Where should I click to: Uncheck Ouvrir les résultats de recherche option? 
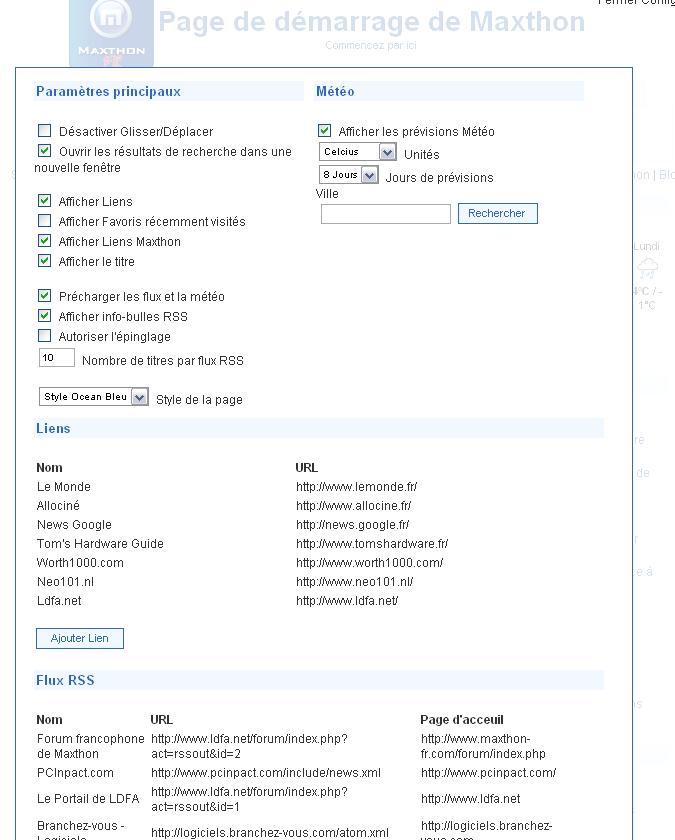coord(44,151)
